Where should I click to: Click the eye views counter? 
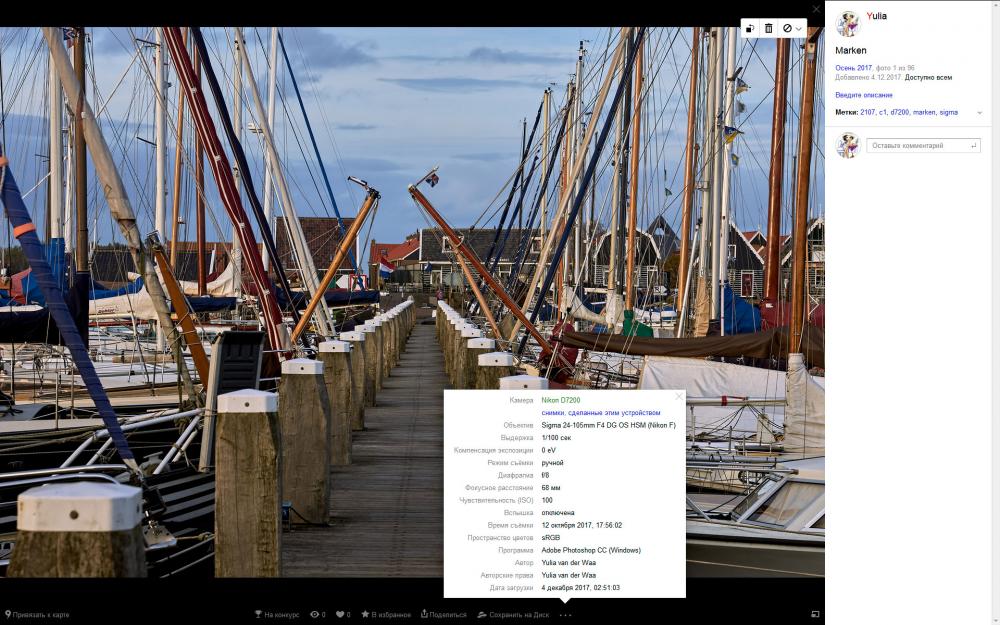318,615
